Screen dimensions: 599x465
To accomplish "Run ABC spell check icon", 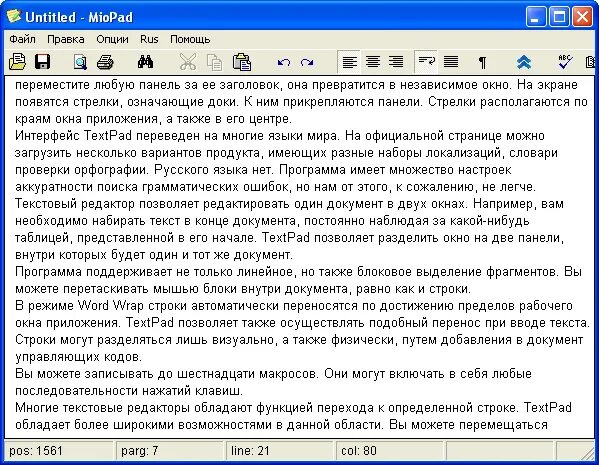I will coord(565,62).
